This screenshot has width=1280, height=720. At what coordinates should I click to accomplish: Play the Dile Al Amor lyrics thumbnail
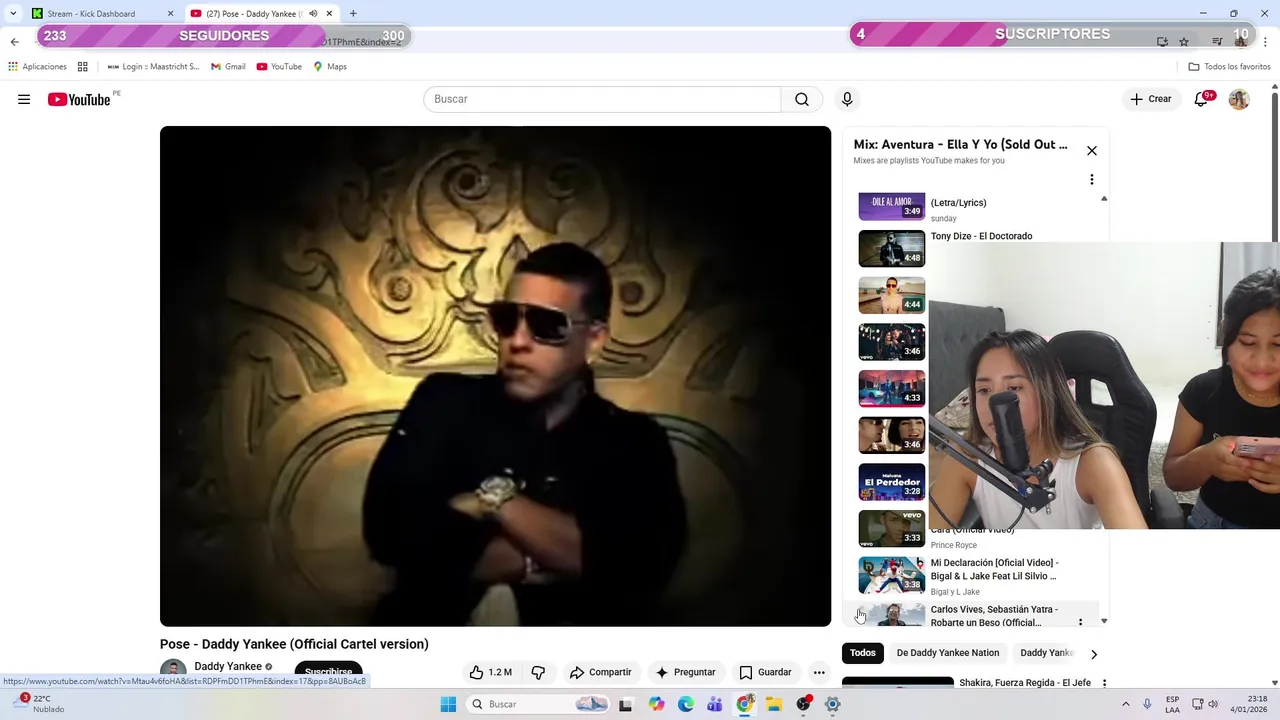coord(892,207)
